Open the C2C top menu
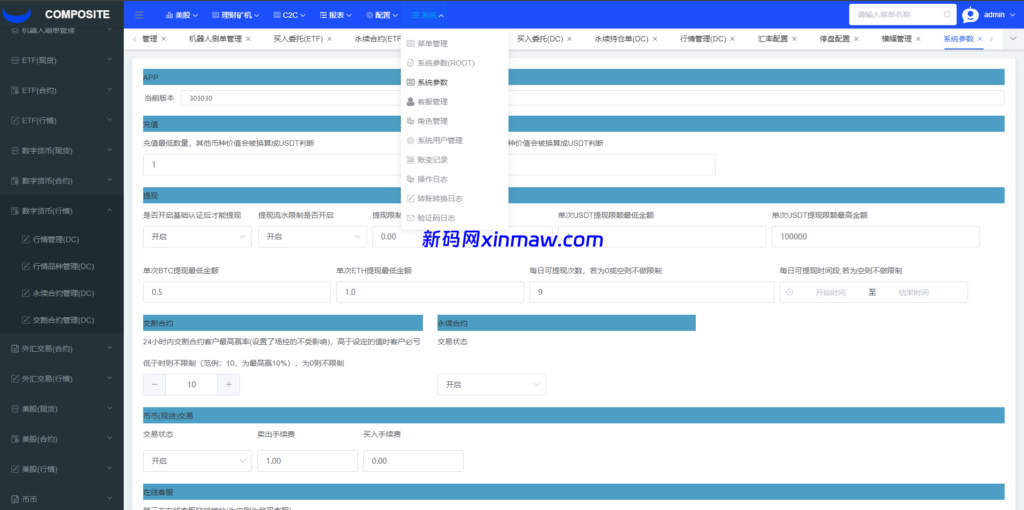The image size is (1024, 510). click(x=289, y=15)
